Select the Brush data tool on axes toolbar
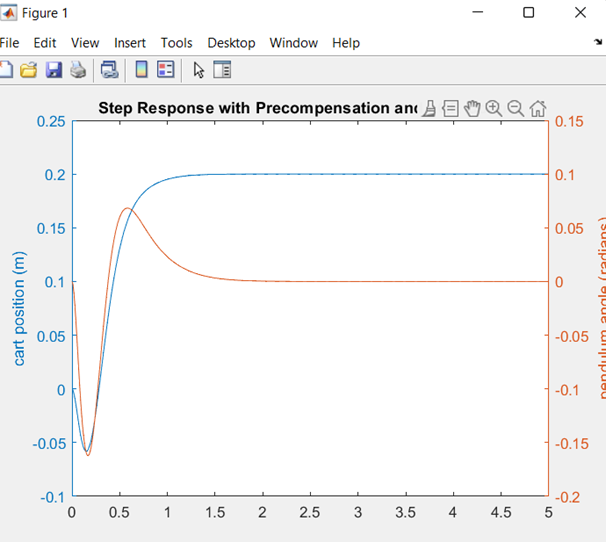606x542 pixels. coord(429,109)
